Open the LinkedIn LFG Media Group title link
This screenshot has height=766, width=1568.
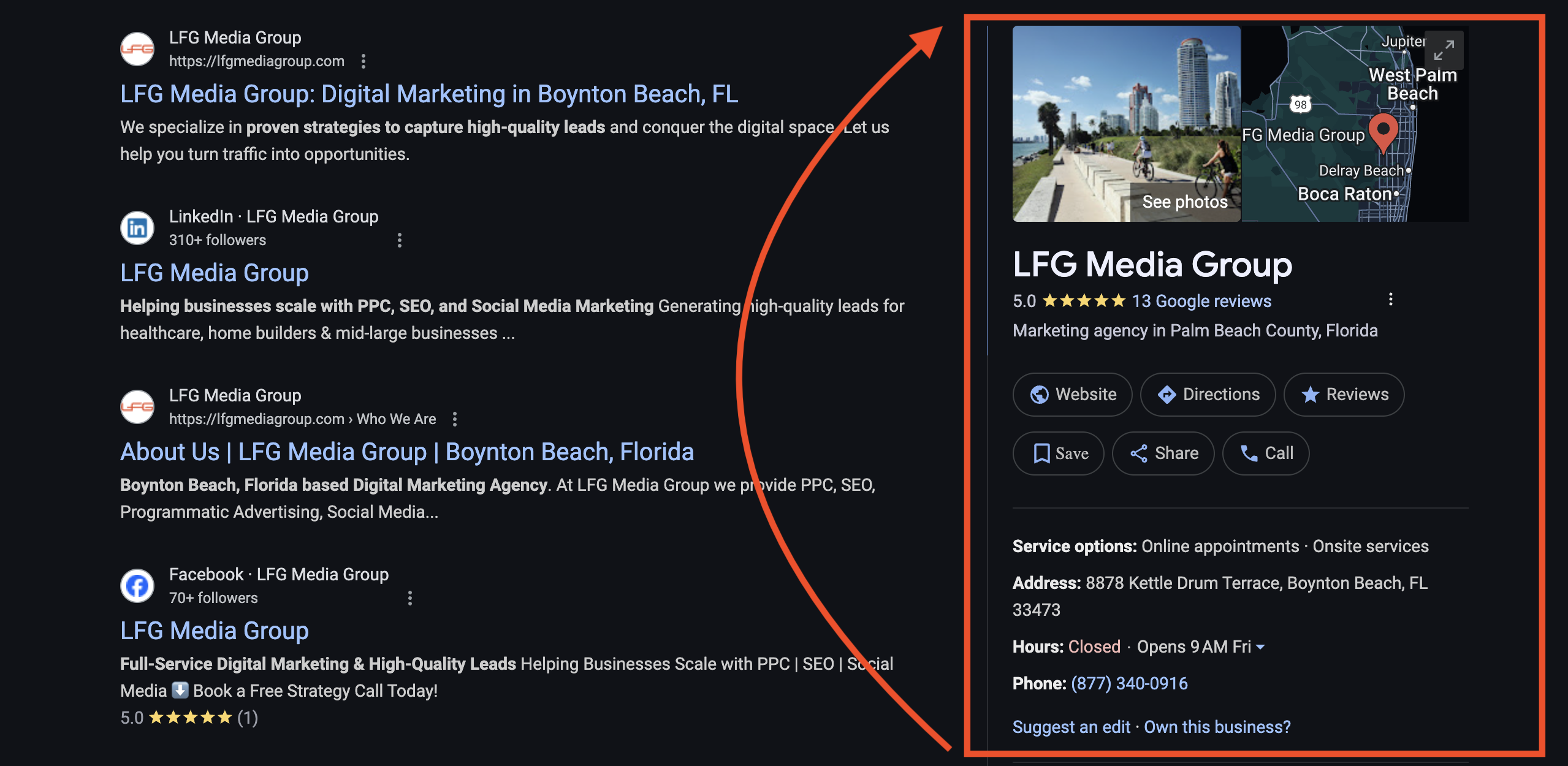tap(215, 273)
